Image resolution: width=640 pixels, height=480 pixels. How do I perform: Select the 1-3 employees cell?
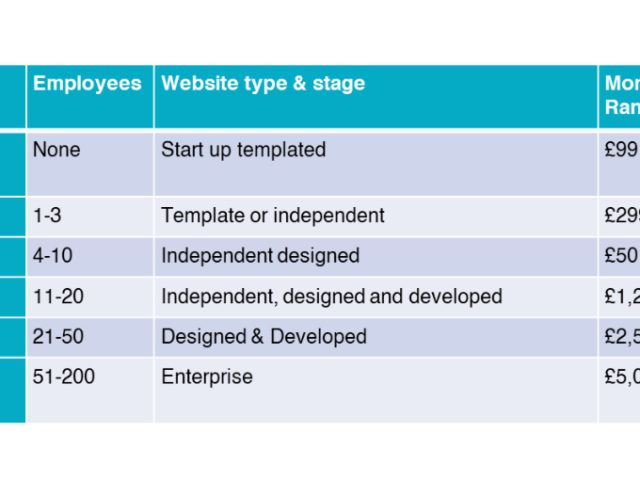tap(51, 215)
